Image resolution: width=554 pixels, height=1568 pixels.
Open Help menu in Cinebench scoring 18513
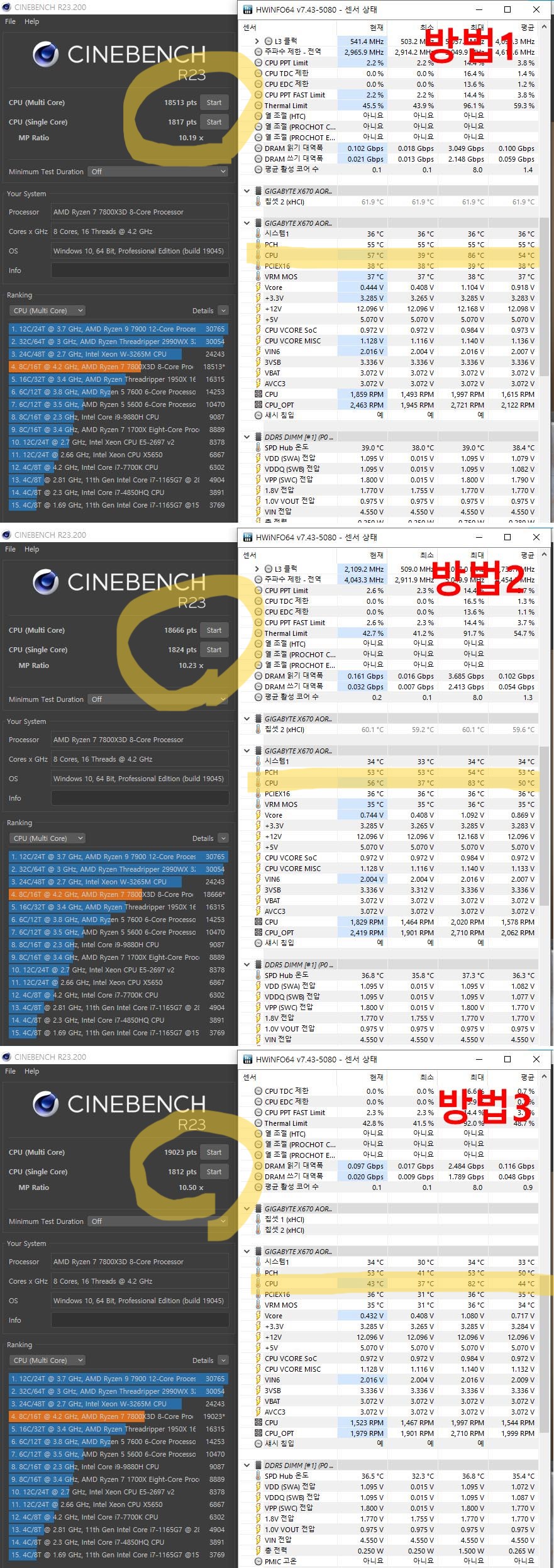pos(31,21)
